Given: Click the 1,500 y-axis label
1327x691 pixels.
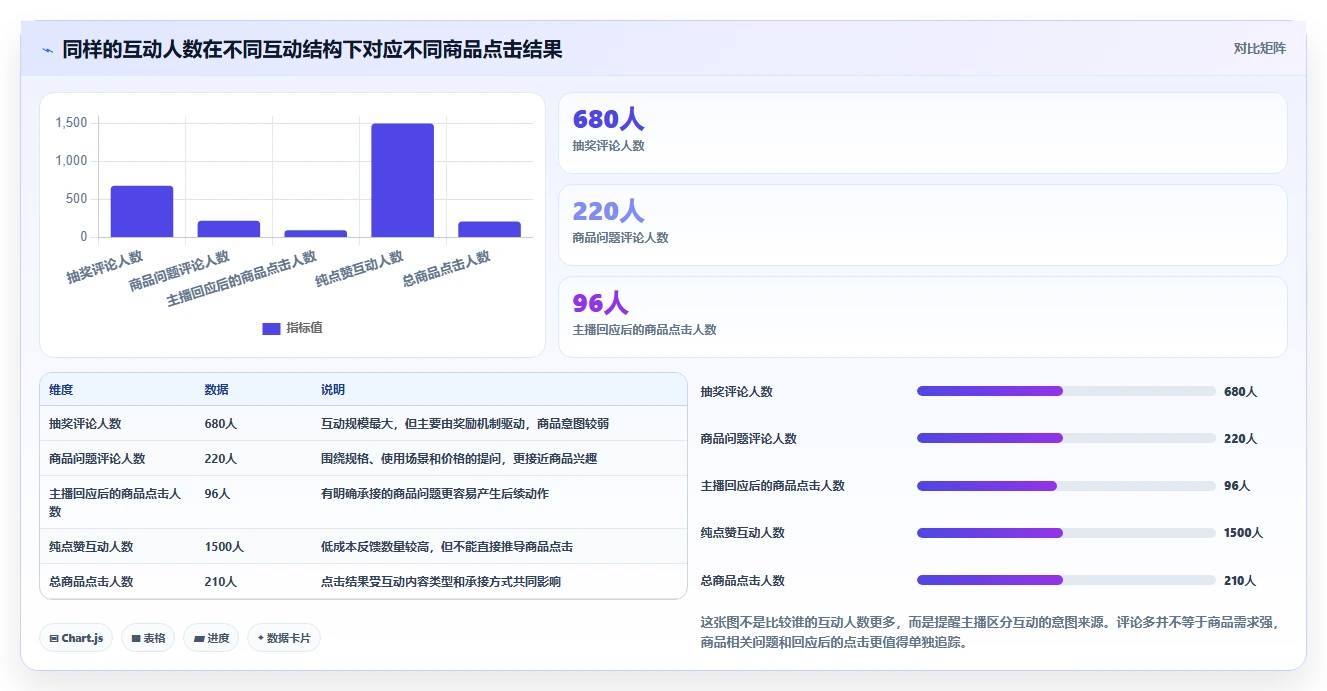Looking at the screenshot, I should tap(71, 123).
